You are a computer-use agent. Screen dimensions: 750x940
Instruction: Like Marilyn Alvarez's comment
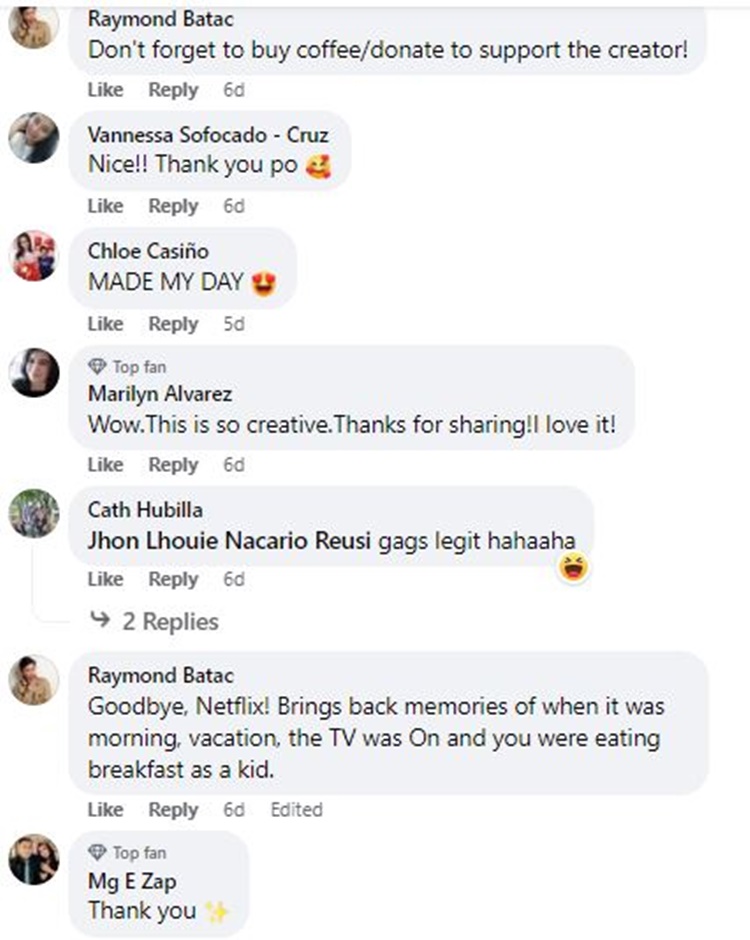tap(105, 465)
